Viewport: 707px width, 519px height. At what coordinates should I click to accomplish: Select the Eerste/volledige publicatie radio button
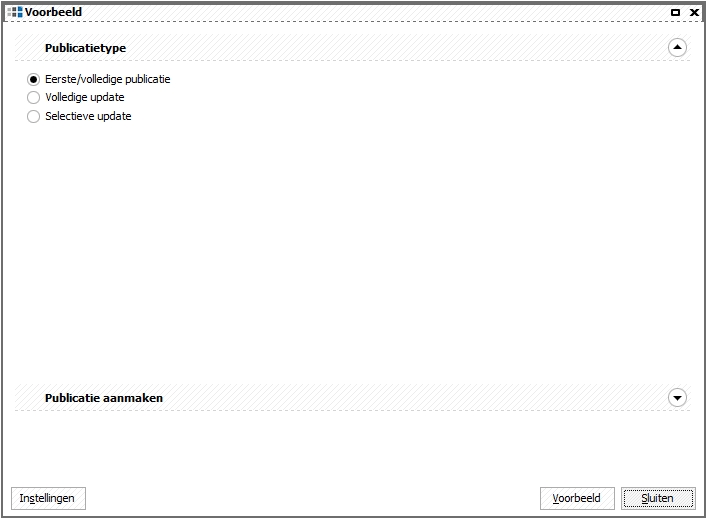click(33, 79)
